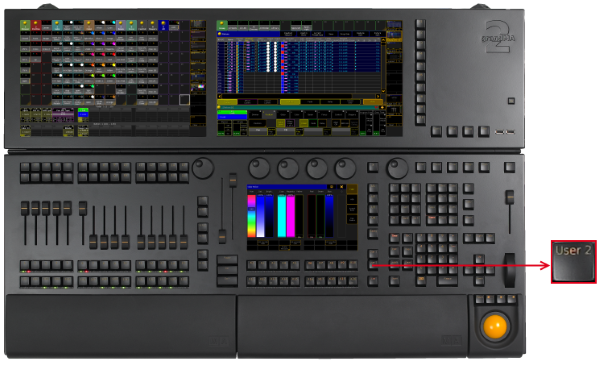Select the magenta bar in the color fader window
Image resolution: width=600 pixels, height=366 pixels.
point(291,216)
